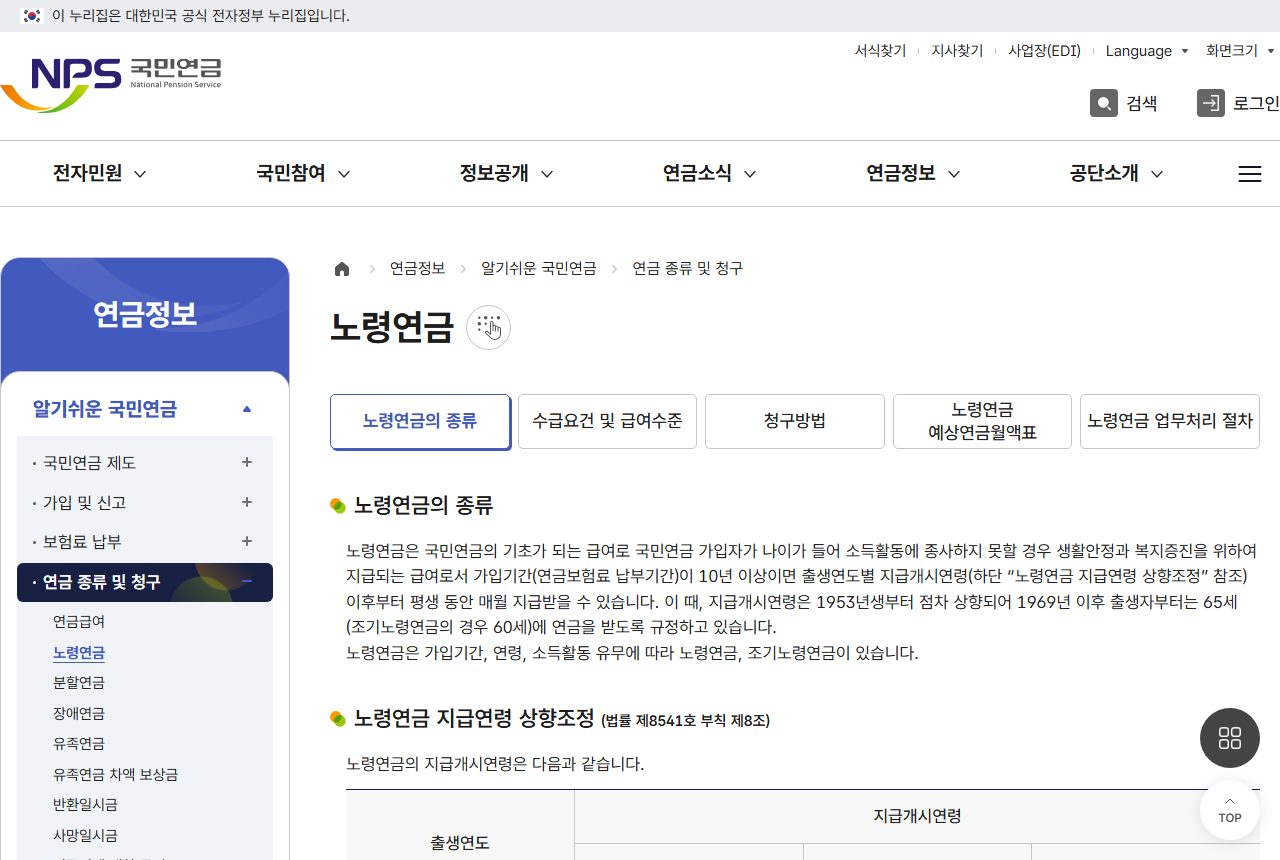
Task: Click the 서식찾기 link
Action: pos(880,51)
